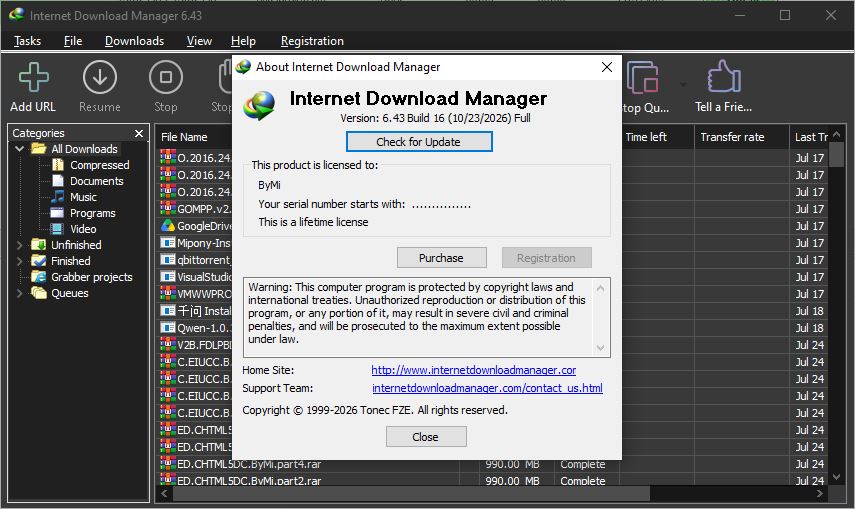Click the 'This is a lifetime license' text
855x509 pixels.
point(313,222)
